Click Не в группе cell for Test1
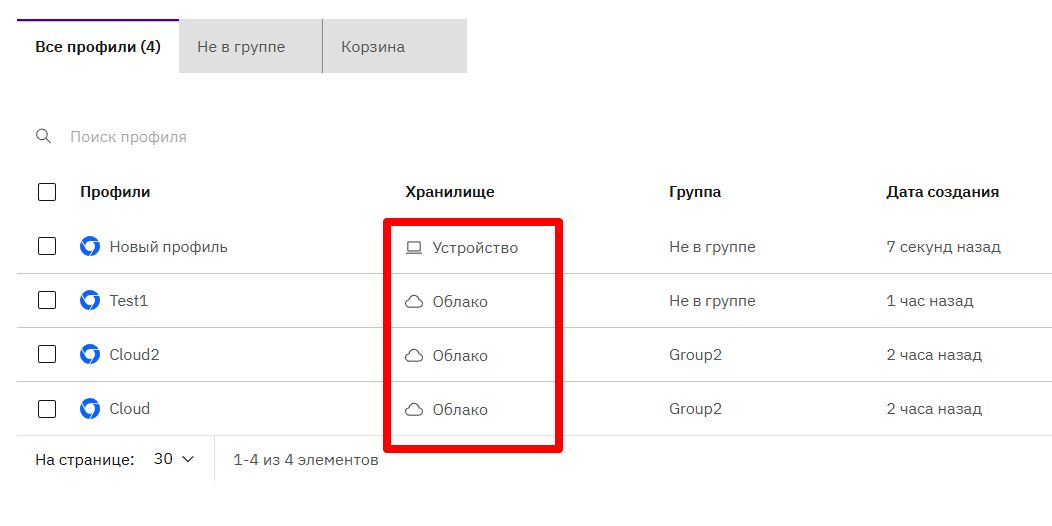 pyautogui.click(x=712, y=301)
